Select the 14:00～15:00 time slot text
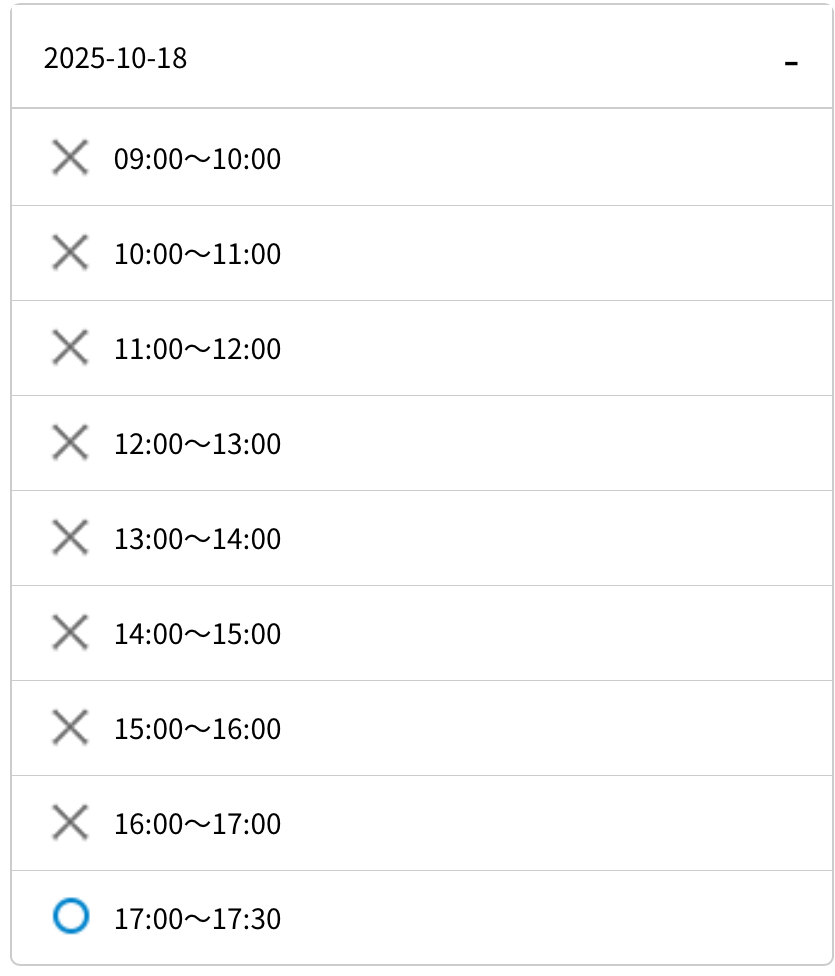 (x=197, y=634)
